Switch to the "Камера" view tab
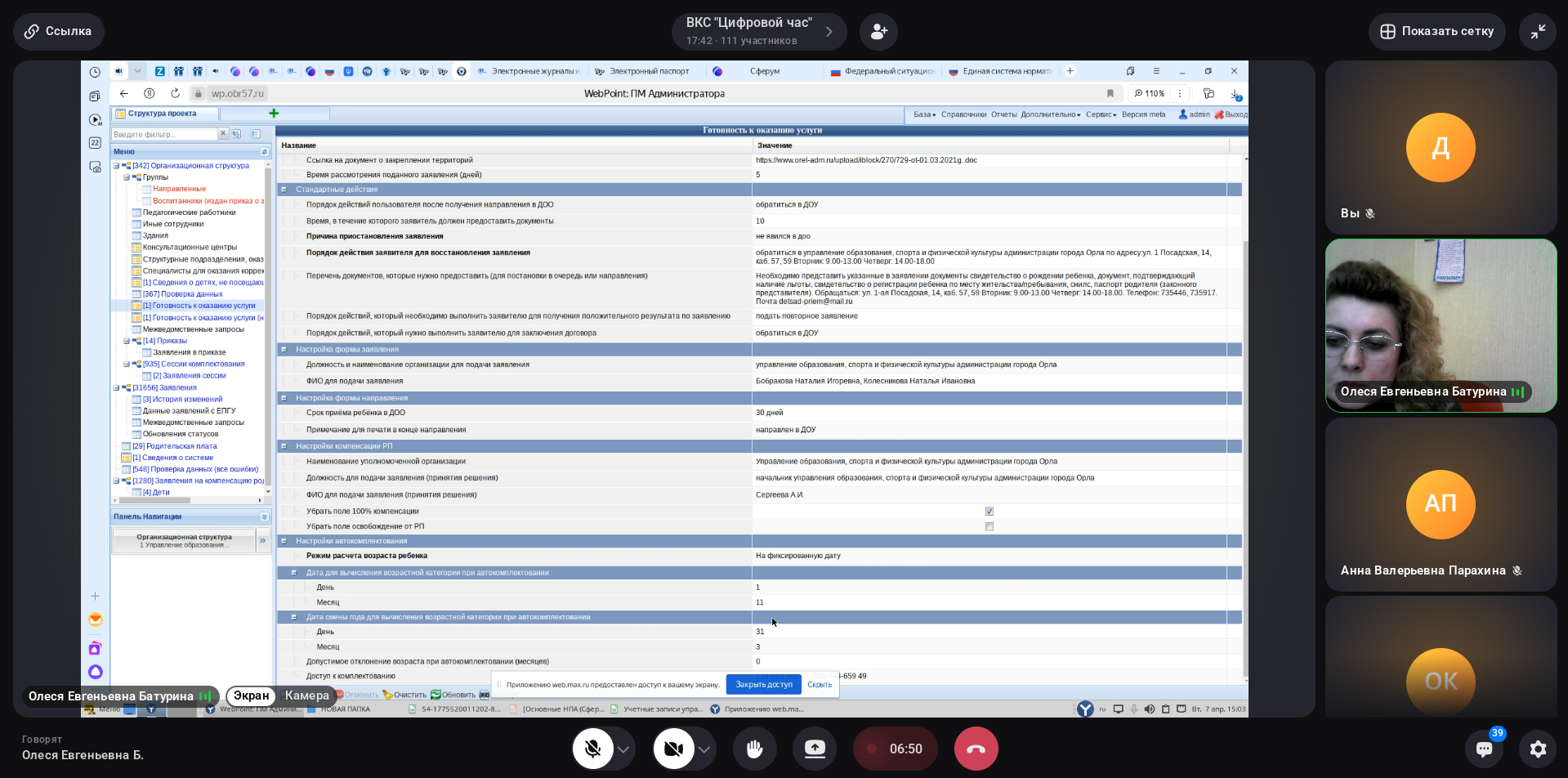The height and width of the screenshot is (778, 1568). click(x=306, y=695)
